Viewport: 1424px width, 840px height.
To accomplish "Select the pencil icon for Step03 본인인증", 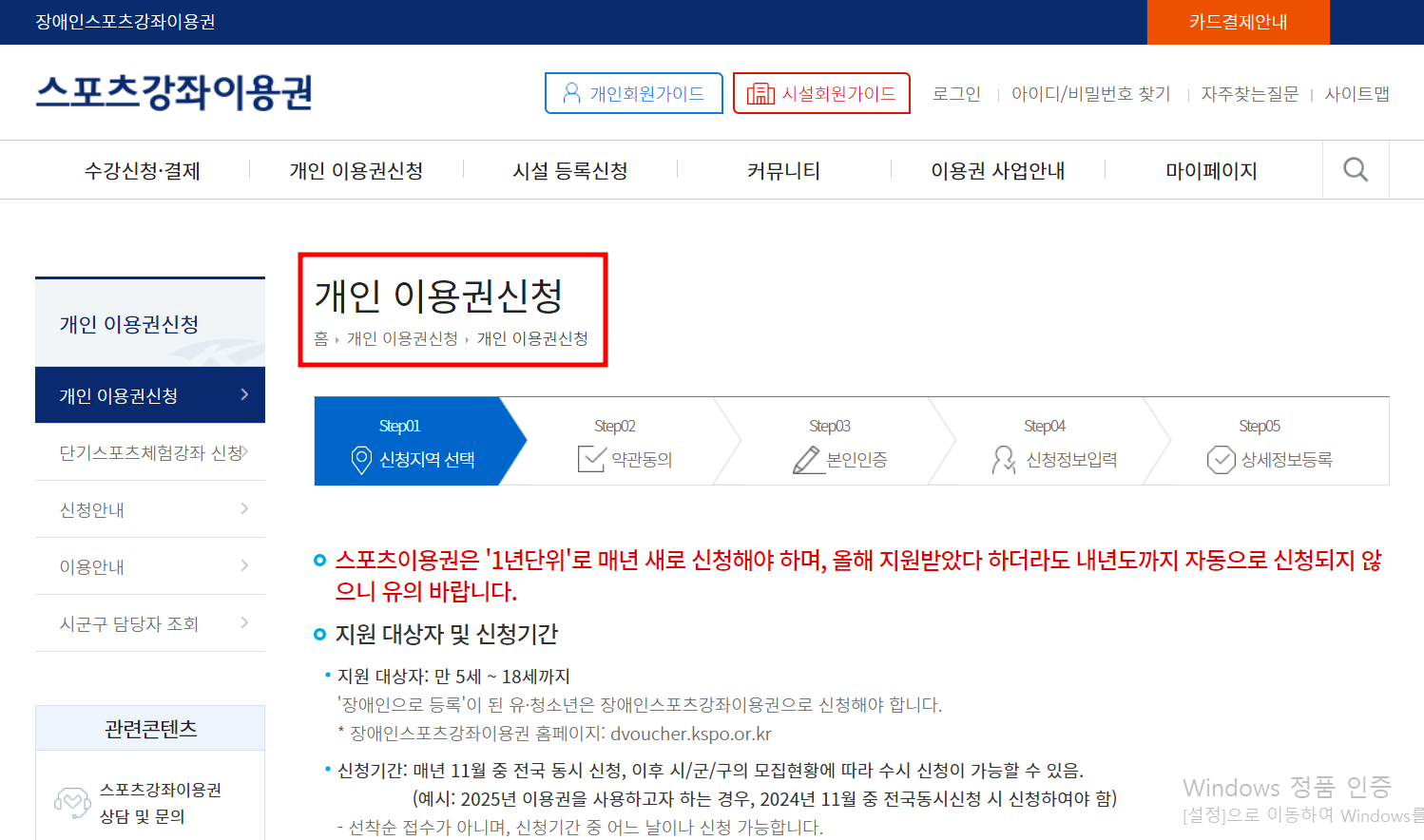I will pyautogui.click(x=807, y=460).
